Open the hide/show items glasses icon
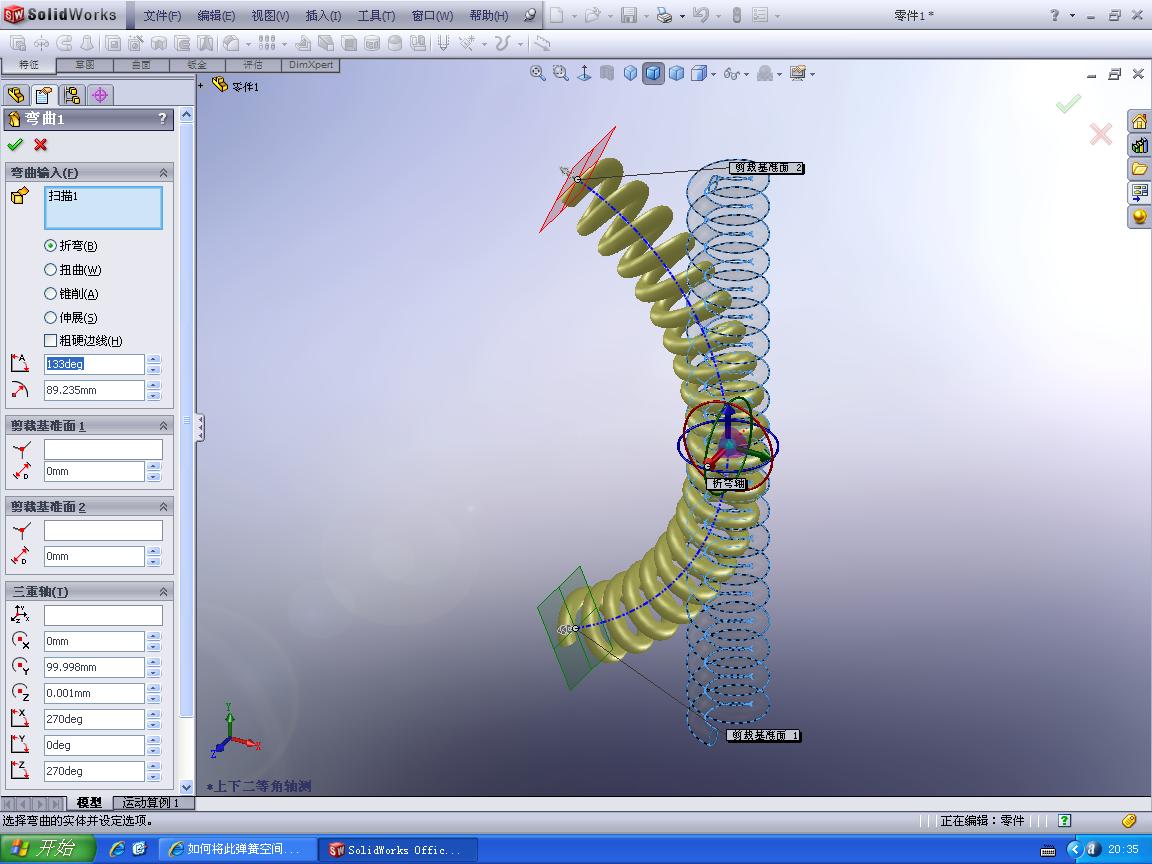Screen dimensions: 1152x864 coord(731,73)
